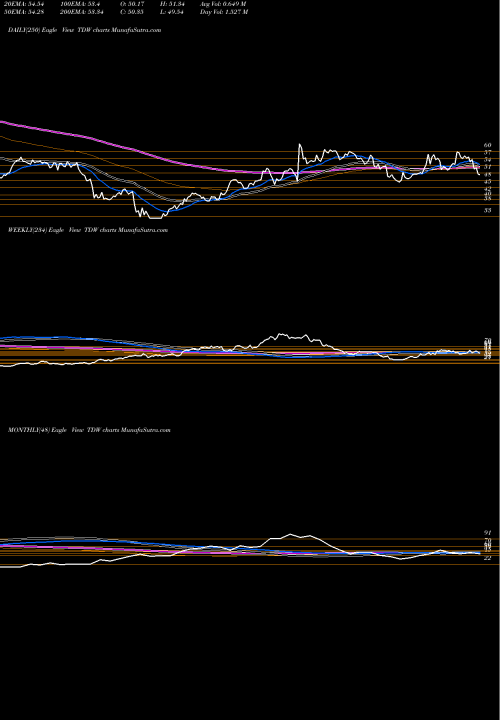Select the 50EMA value in the header
The image size is (500, 720).
(x=22, y=12)
